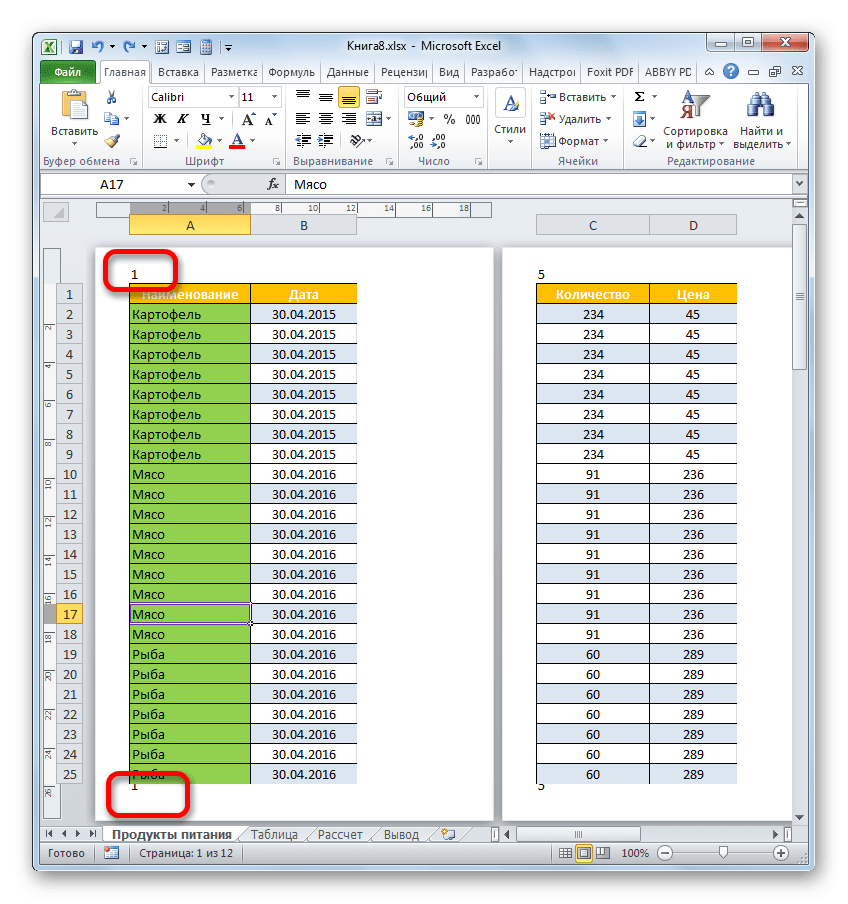Open the Формат cells dropdown
Image resolution: width=848 pixels, height=904 pixels.
[574, 141]
